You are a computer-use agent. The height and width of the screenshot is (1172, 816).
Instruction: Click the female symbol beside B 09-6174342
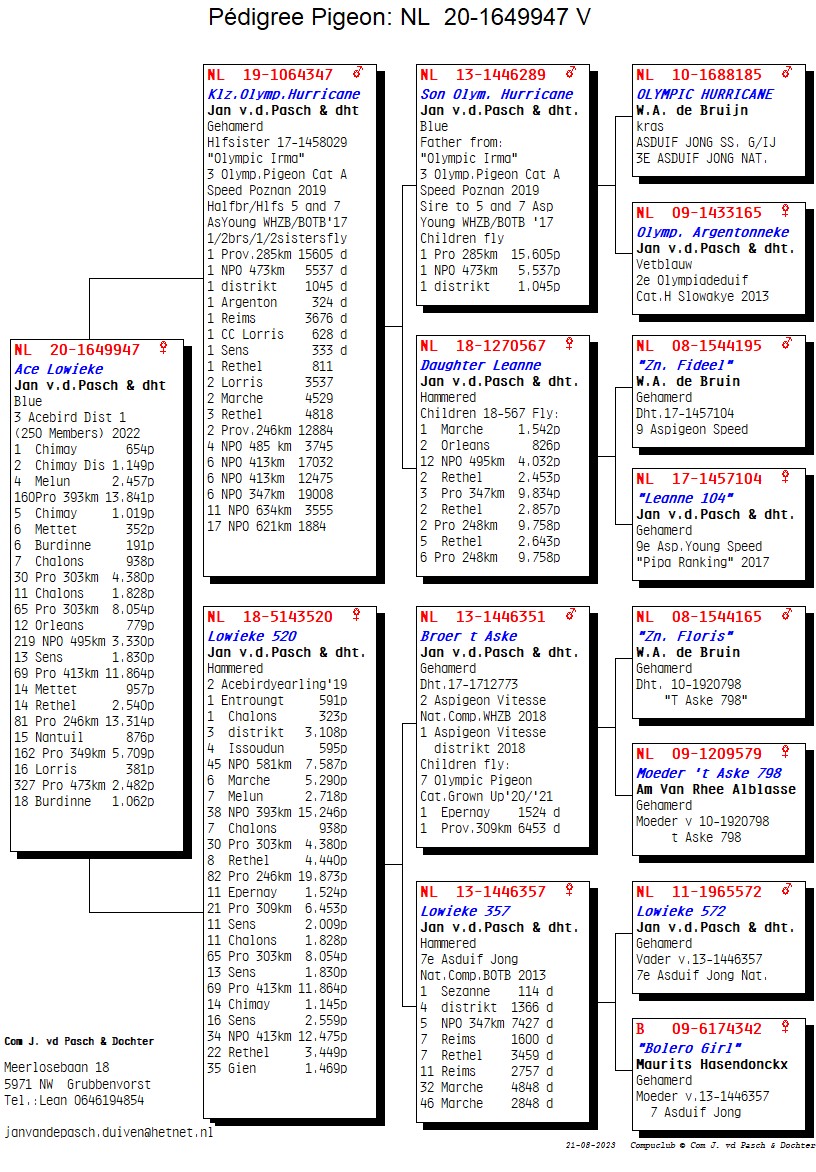pyautogui.click(x=786, y=1028)
